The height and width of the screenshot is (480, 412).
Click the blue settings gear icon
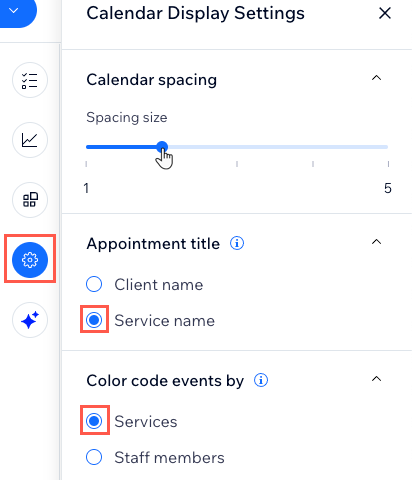pyautogui.click(x=30, y=260)
